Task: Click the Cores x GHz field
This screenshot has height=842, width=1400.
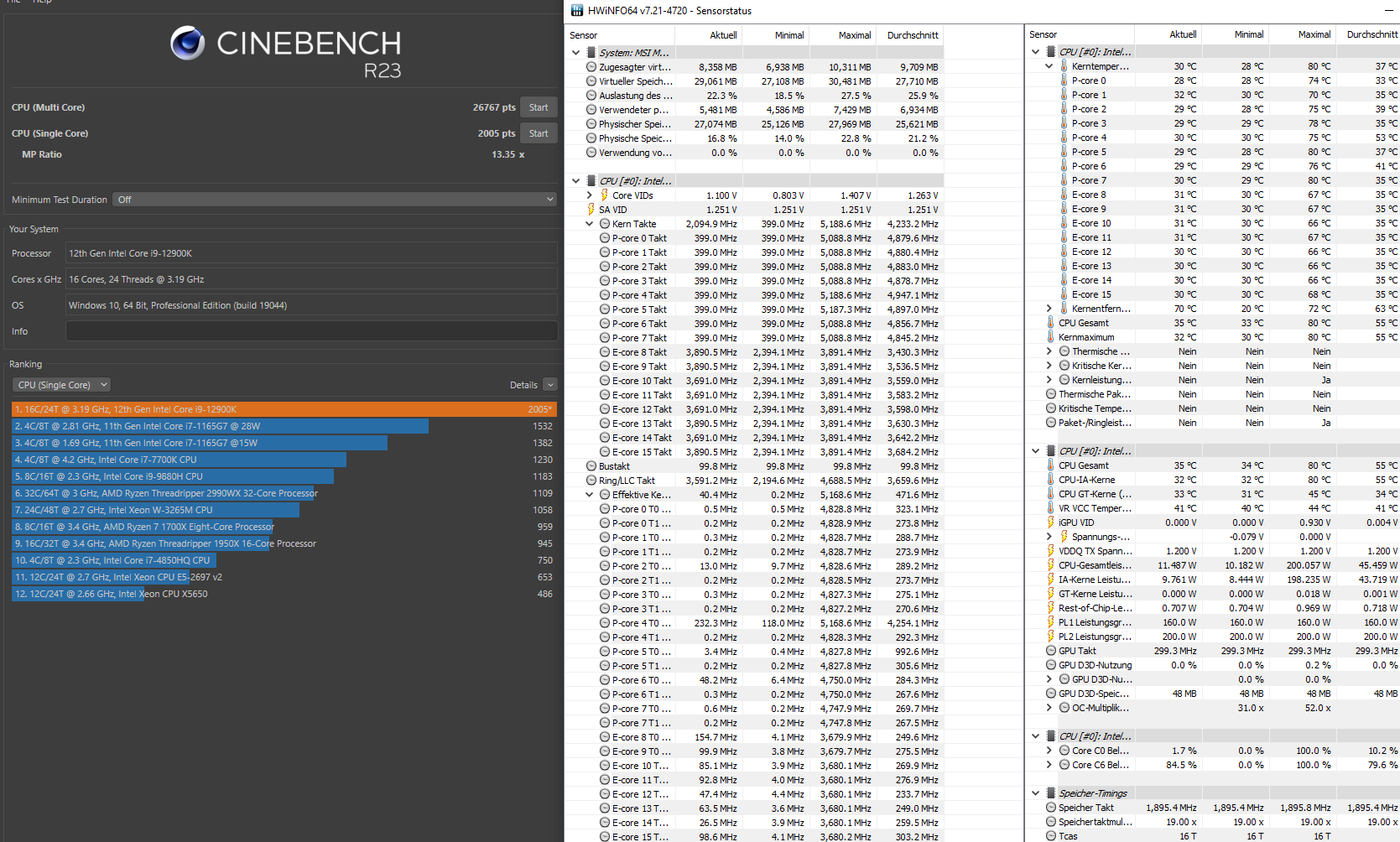Action: point(311,279)
